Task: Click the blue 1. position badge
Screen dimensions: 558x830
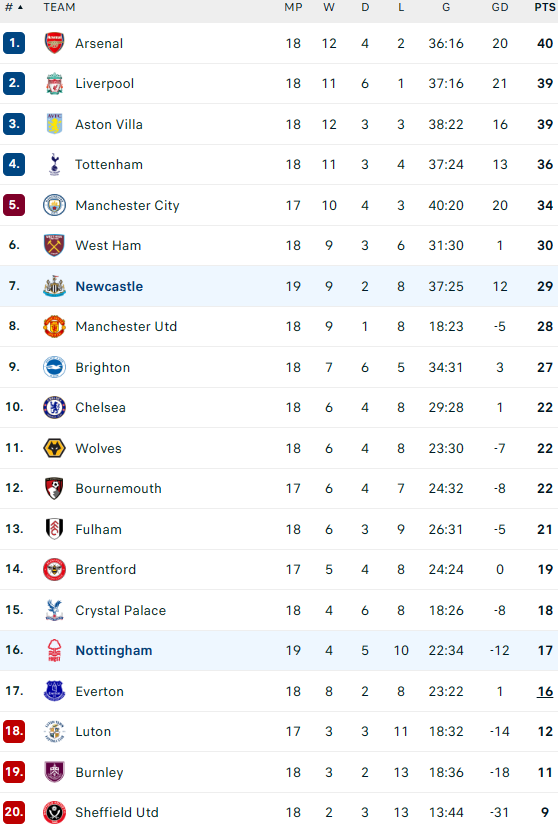Action: 14,43
